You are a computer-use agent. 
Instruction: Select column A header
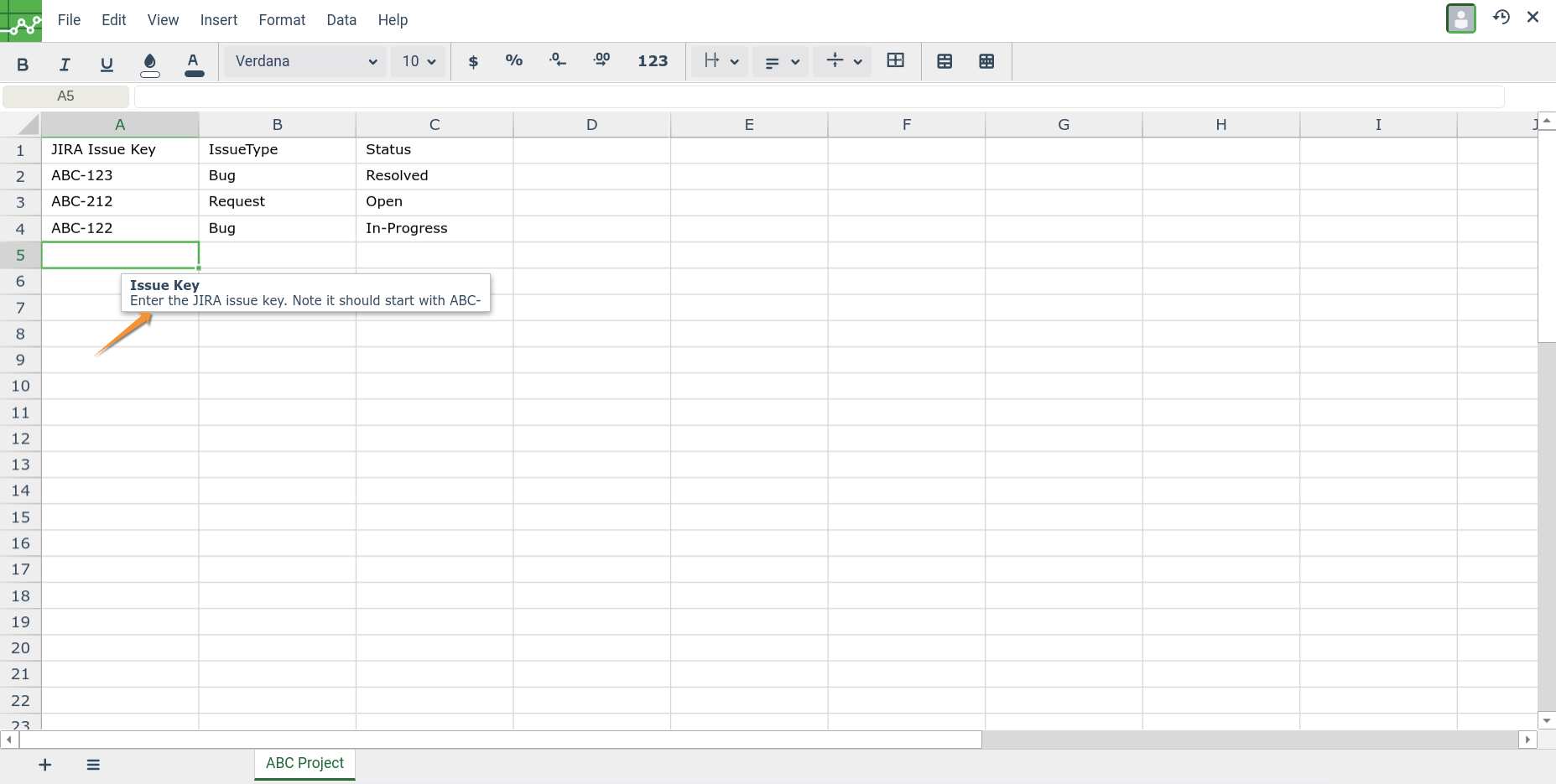[x=120, y=125]
